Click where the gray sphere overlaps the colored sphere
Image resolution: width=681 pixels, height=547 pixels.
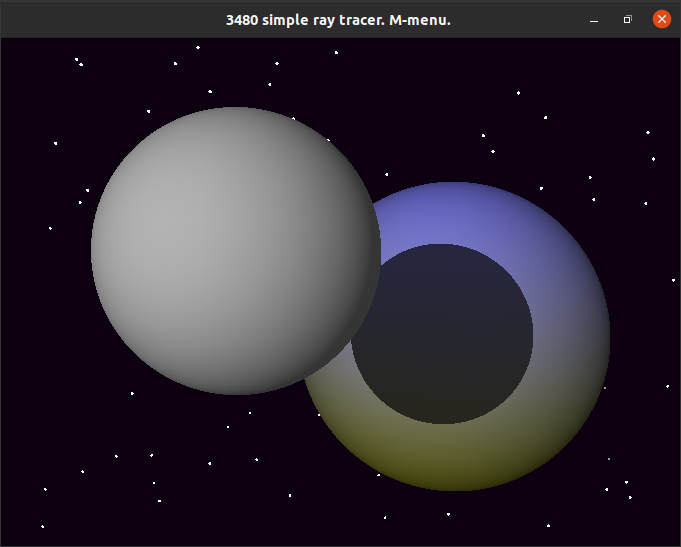click(x=362, y=300)
